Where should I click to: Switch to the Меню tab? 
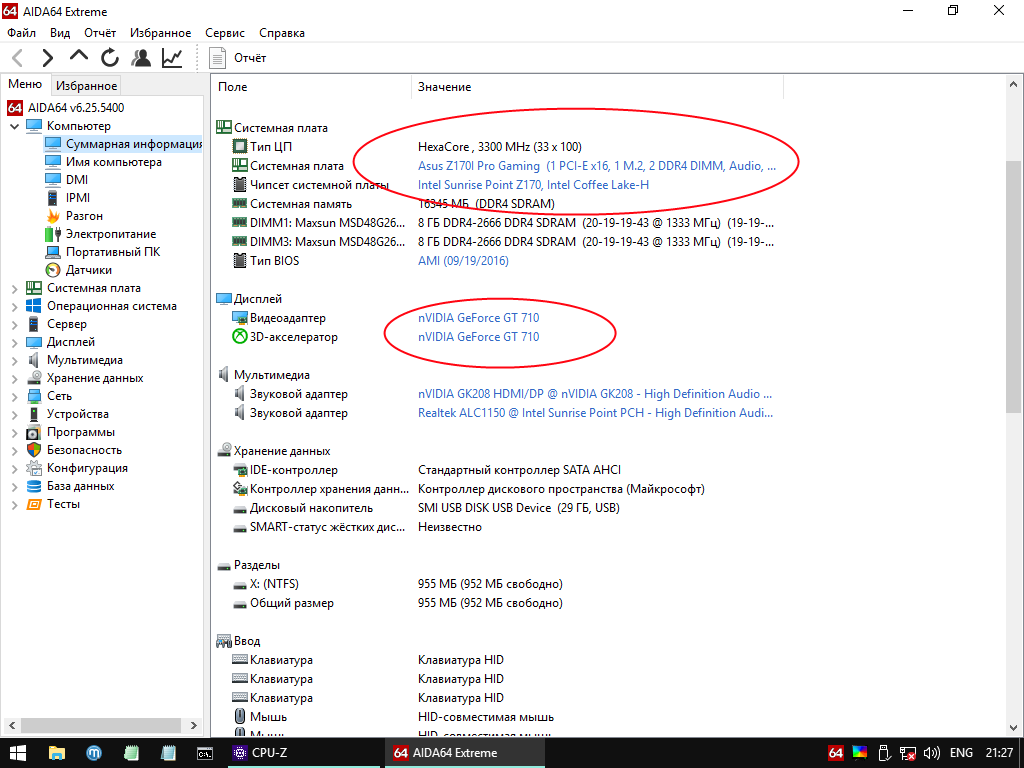coord(25,84)
